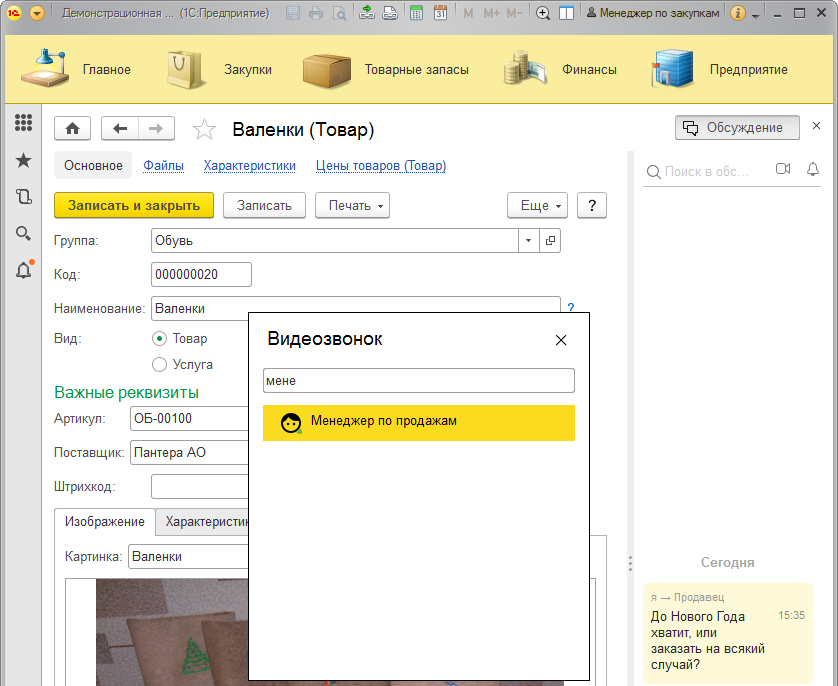The image size is (838, 686).
Task: Click the Код field 000000020
Action: click(x=201, y=275)
